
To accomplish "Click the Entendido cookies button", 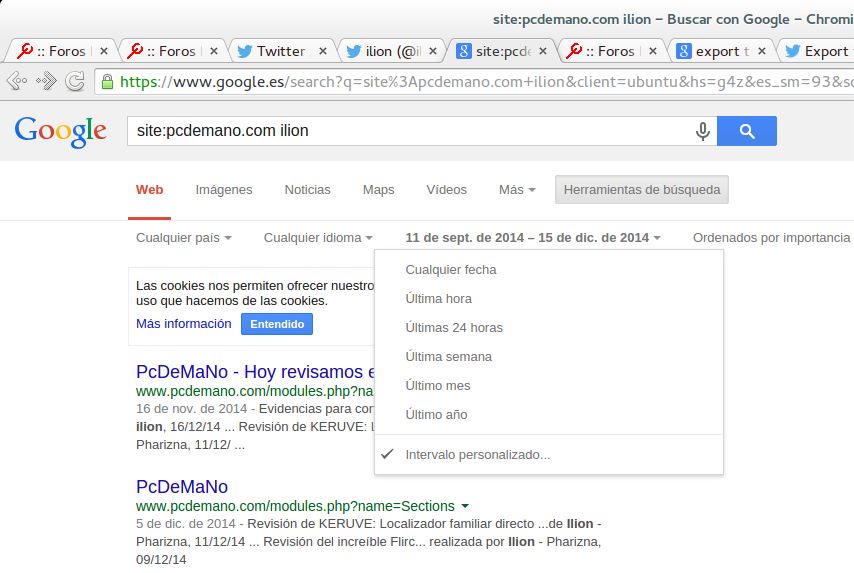I will (x=277, y=324).
